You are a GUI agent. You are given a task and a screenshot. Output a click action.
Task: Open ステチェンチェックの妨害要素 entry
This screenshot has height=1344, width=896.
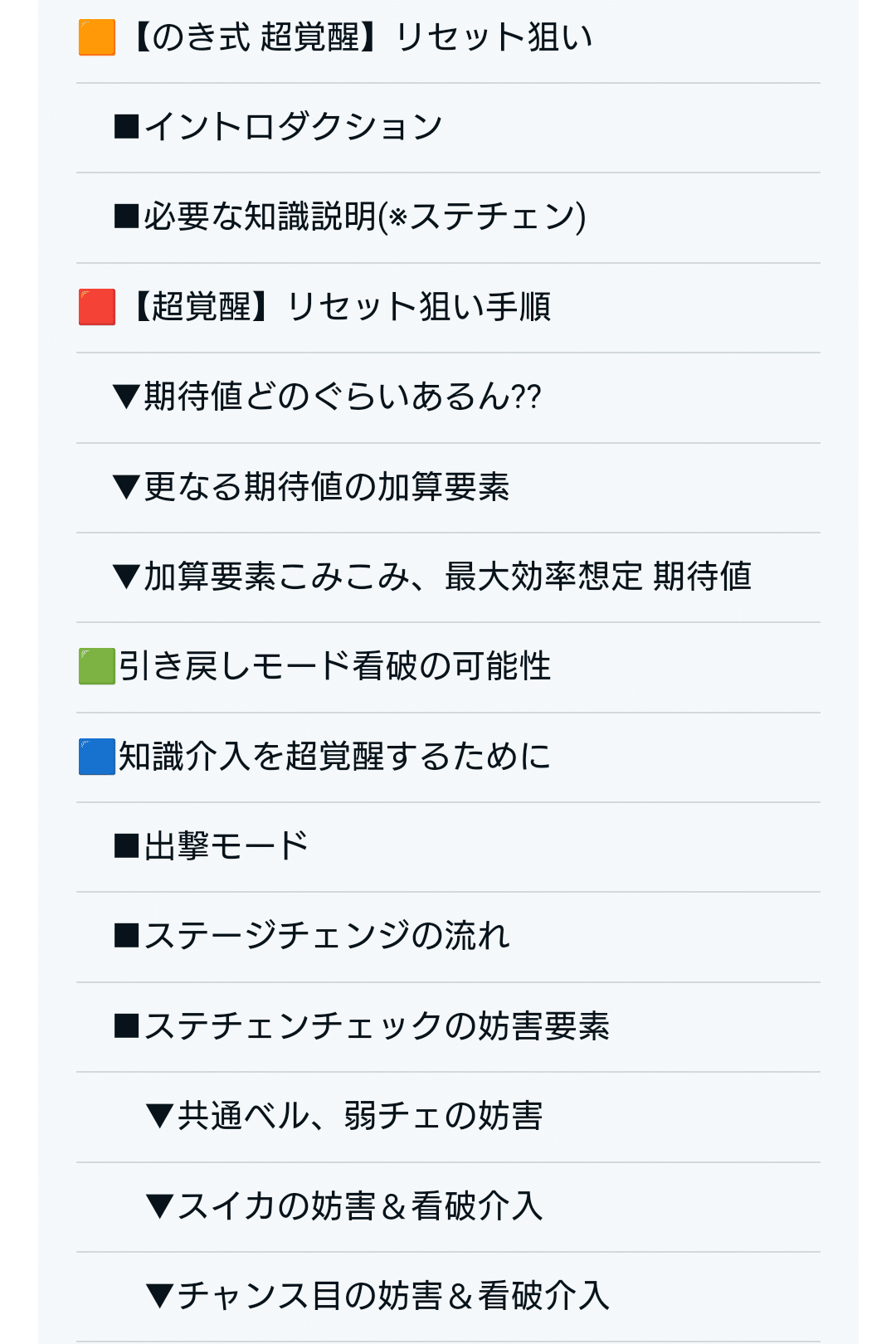tap(448, 1027)
